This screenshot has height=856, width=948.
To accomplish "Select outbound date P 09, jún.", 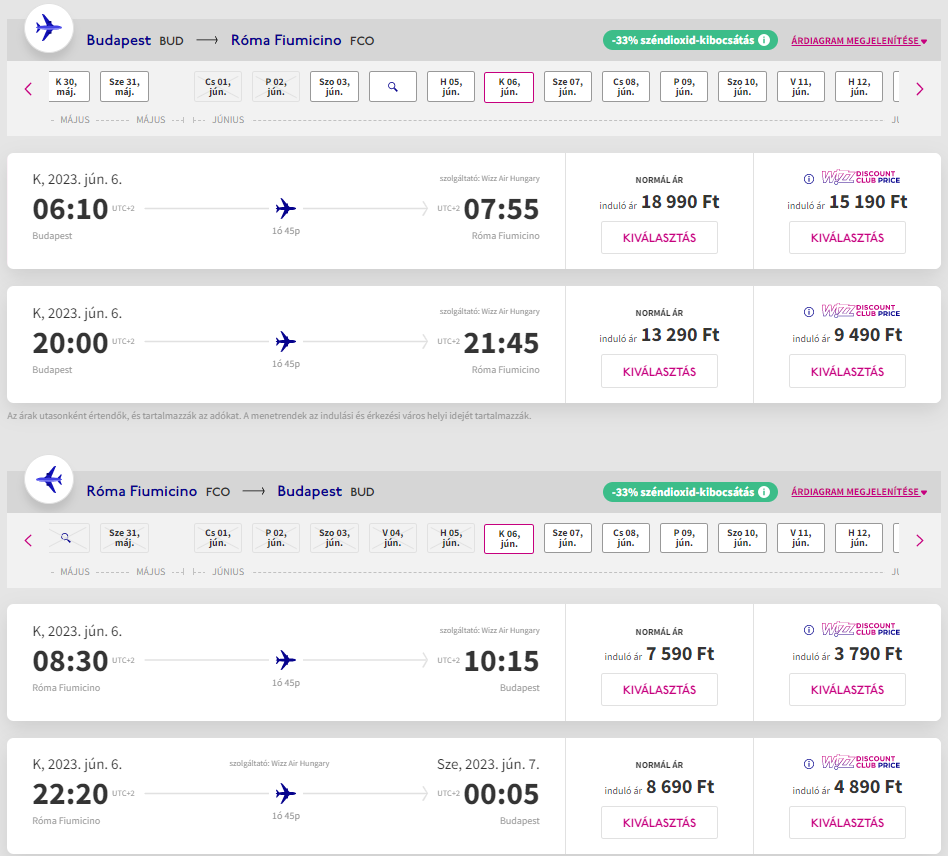I will click(x=684, y=86).
